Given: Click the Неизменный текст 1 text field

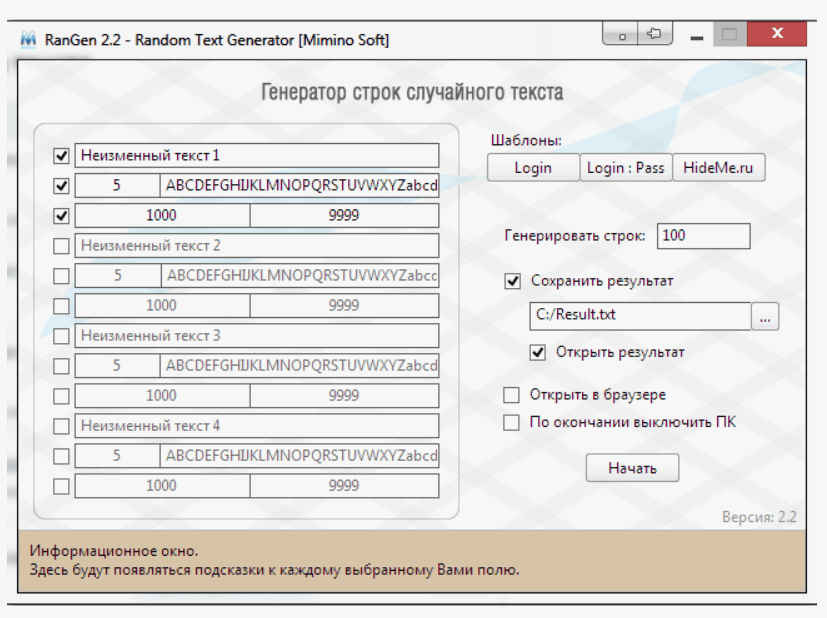Looking at the screenshot, I should coord(257,156).
